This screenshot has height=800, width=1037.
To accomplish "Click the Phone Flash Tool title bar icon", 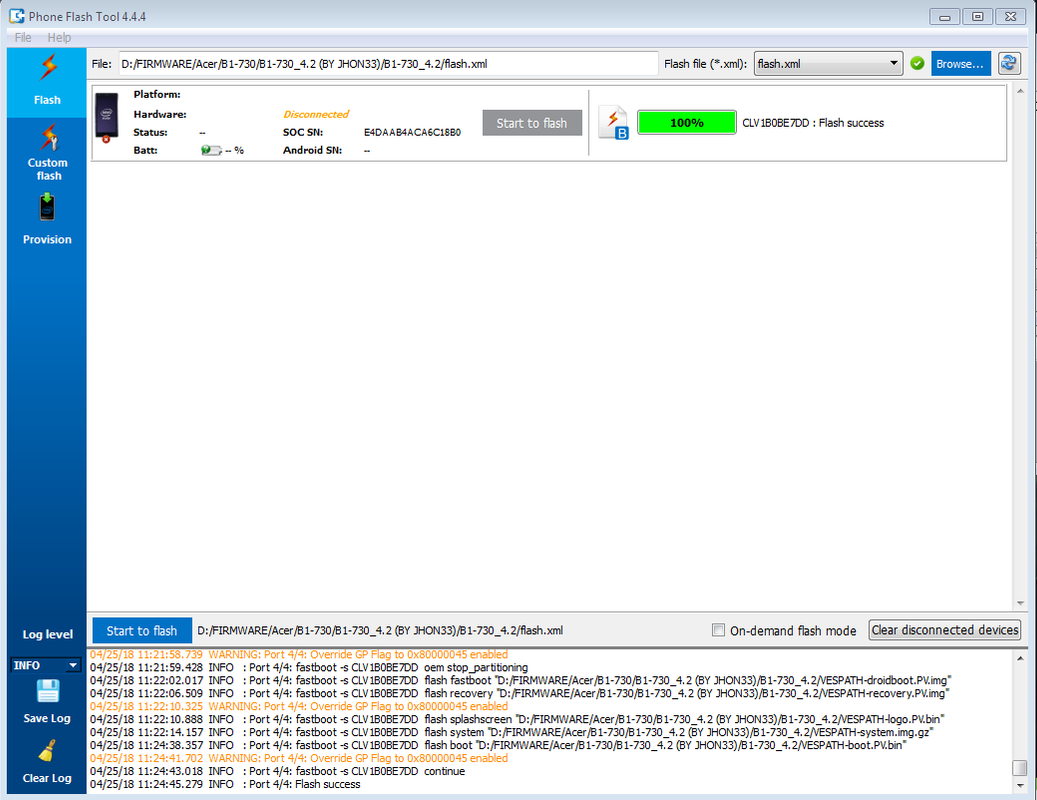I will tap(17, 16).
